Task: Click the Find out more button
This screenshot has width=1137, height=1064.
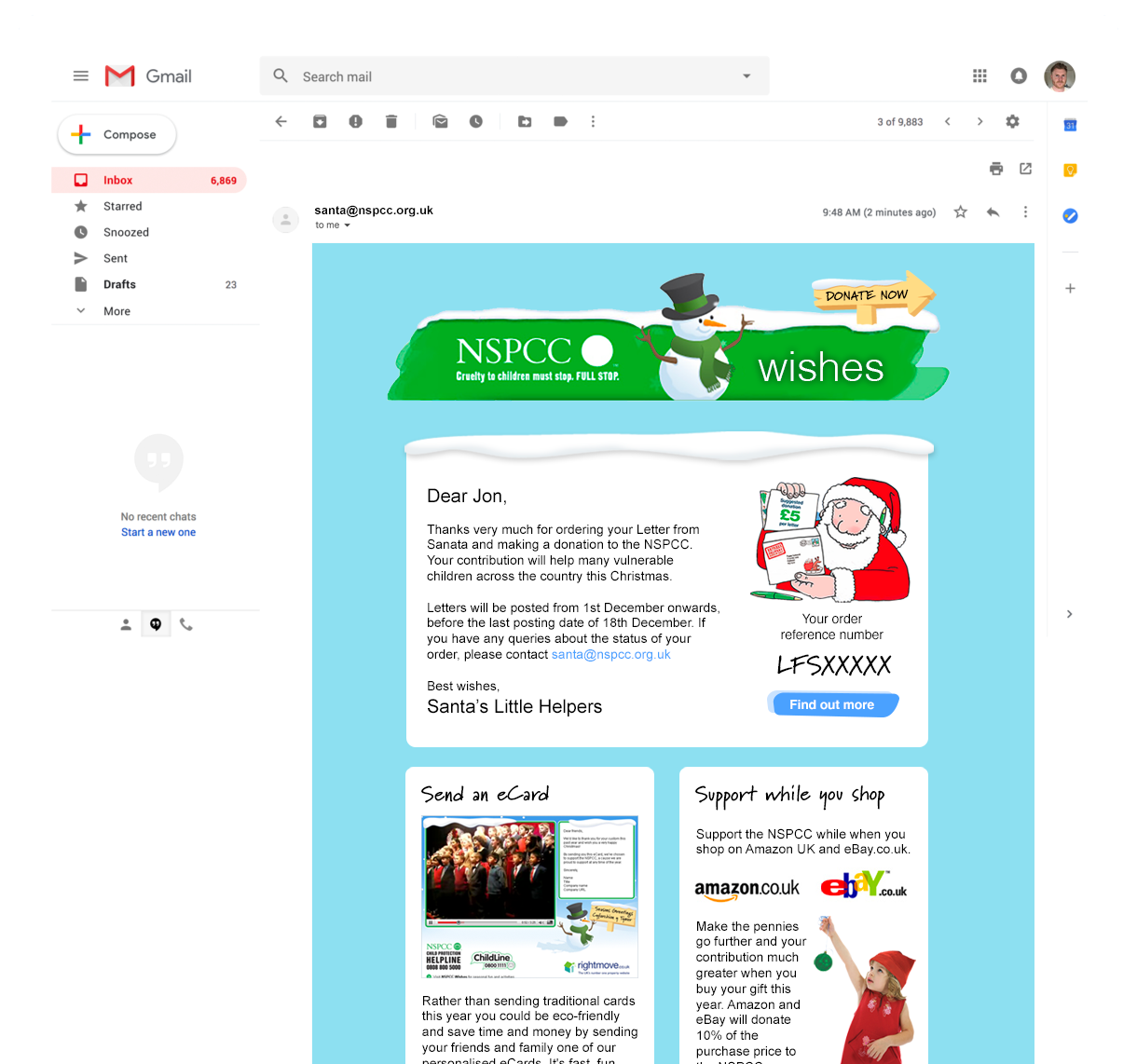Action: [832, 704]
